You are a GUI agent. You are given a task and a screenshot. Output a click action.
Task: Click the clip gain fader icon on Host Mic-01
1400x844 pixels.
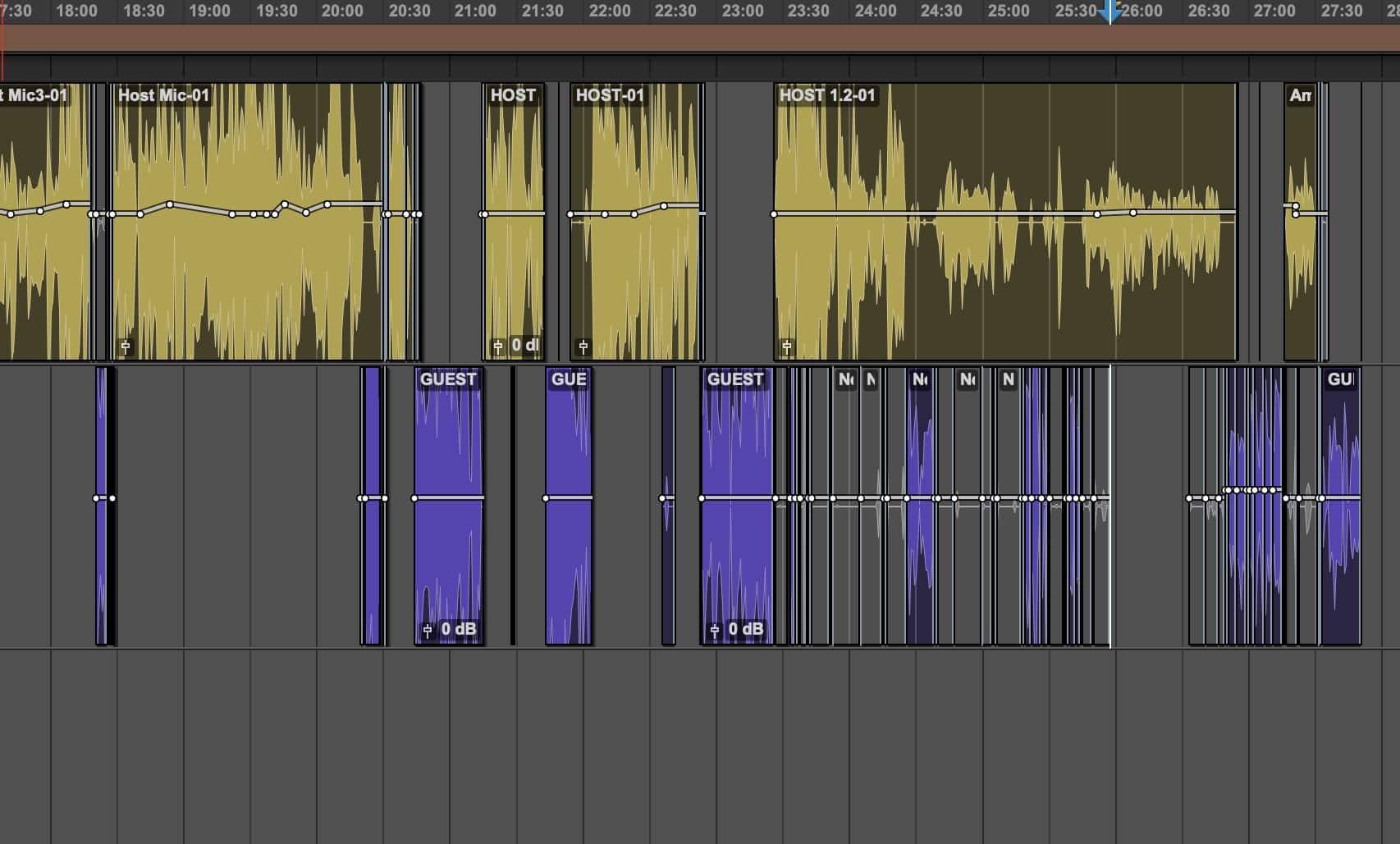(x=126, y=346)
